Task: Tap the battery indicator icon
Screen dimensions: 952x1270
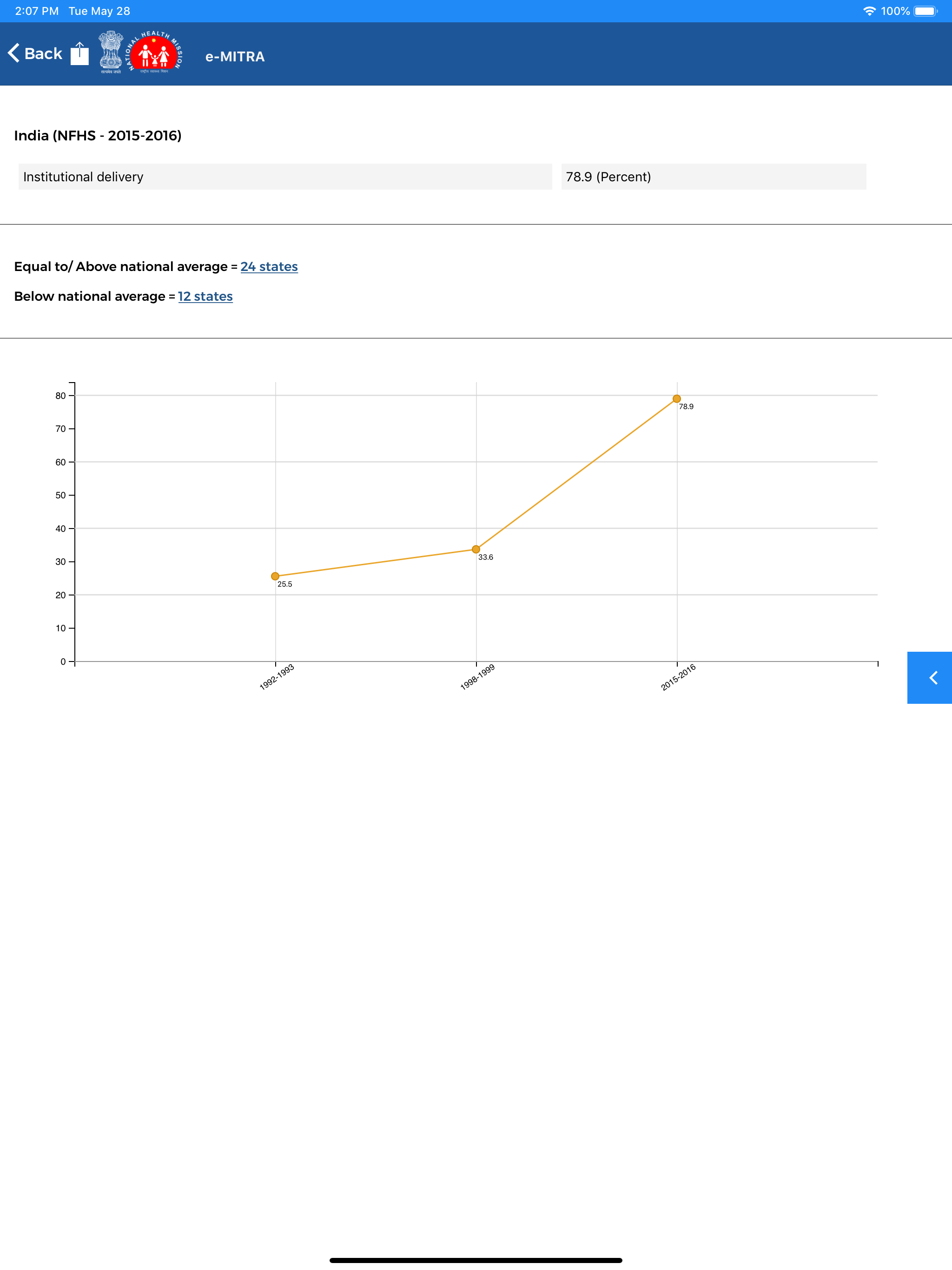Action: 926,11
